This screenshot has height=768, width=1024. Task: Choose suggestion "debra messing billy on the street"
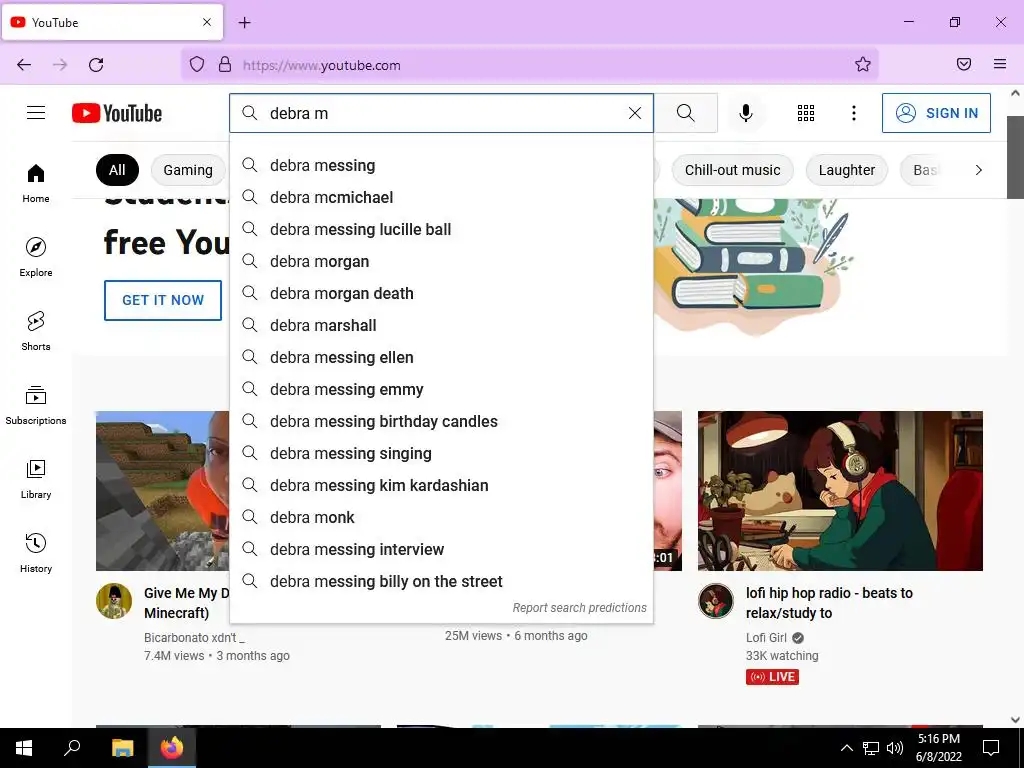[441, 581]
